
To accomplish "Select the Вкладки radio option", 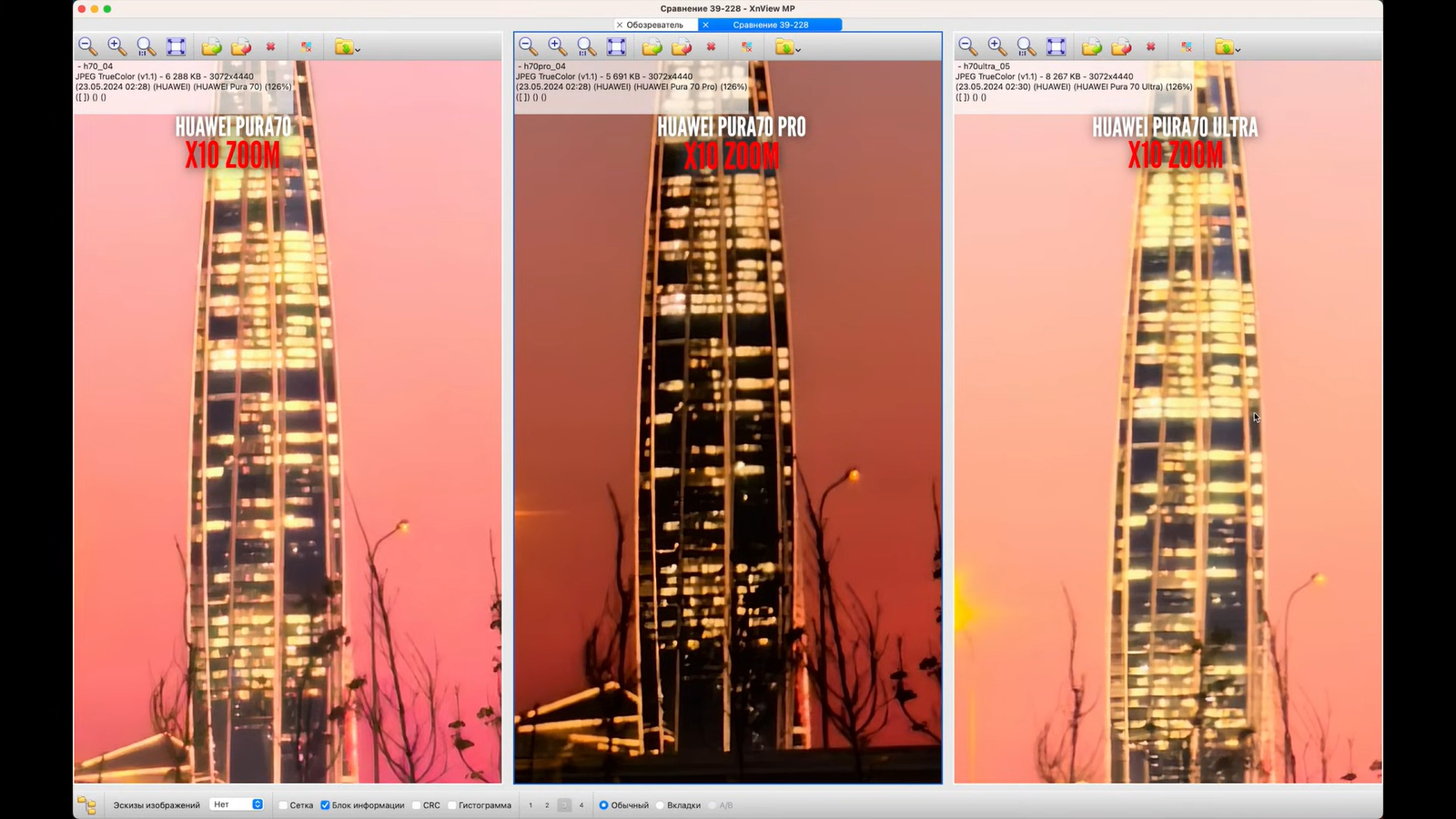I will 662,805.
